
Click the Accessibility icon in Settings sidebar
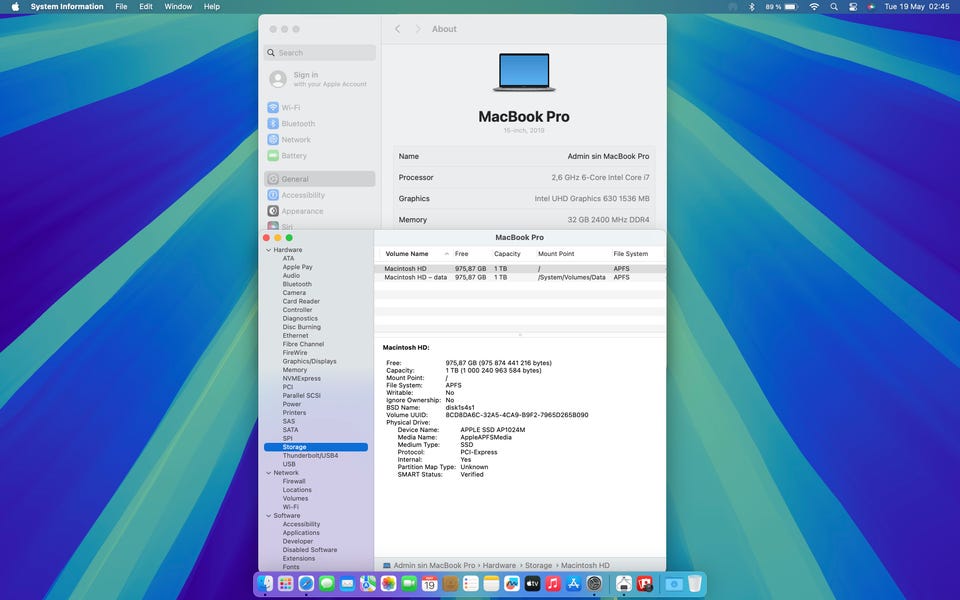pyautogui.click(x=273, y=195)
